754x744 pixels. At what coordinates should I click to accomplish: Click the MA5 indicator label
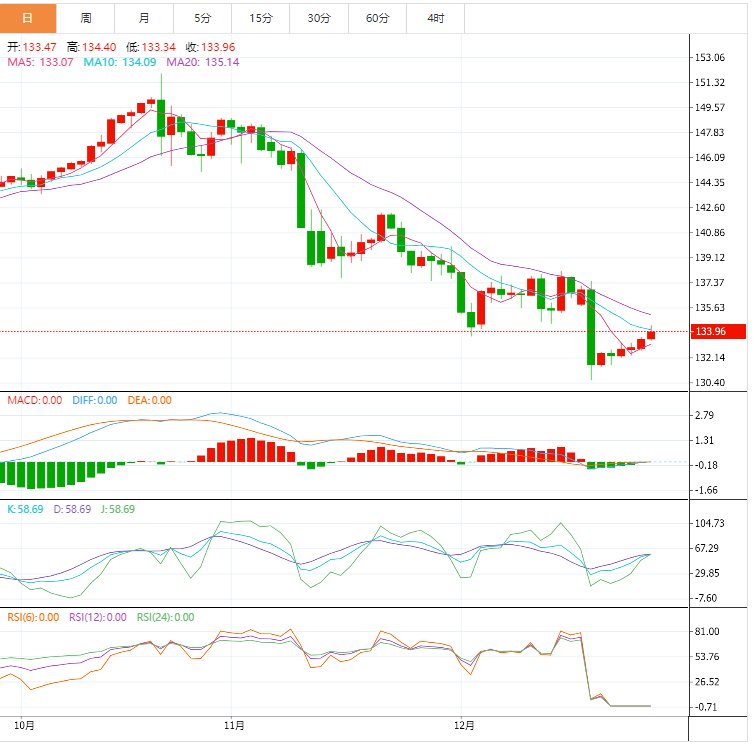(x=41, y=62)
